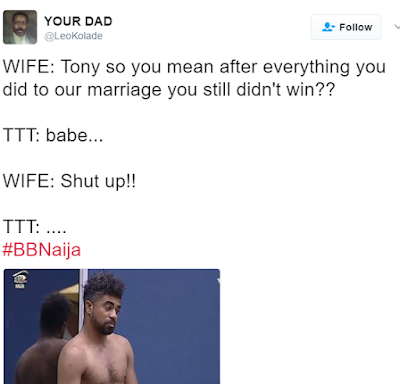Click the 'WIFE: Shut up!!' line
Viewport: 400px width, 384px height.
coord(69,181)
